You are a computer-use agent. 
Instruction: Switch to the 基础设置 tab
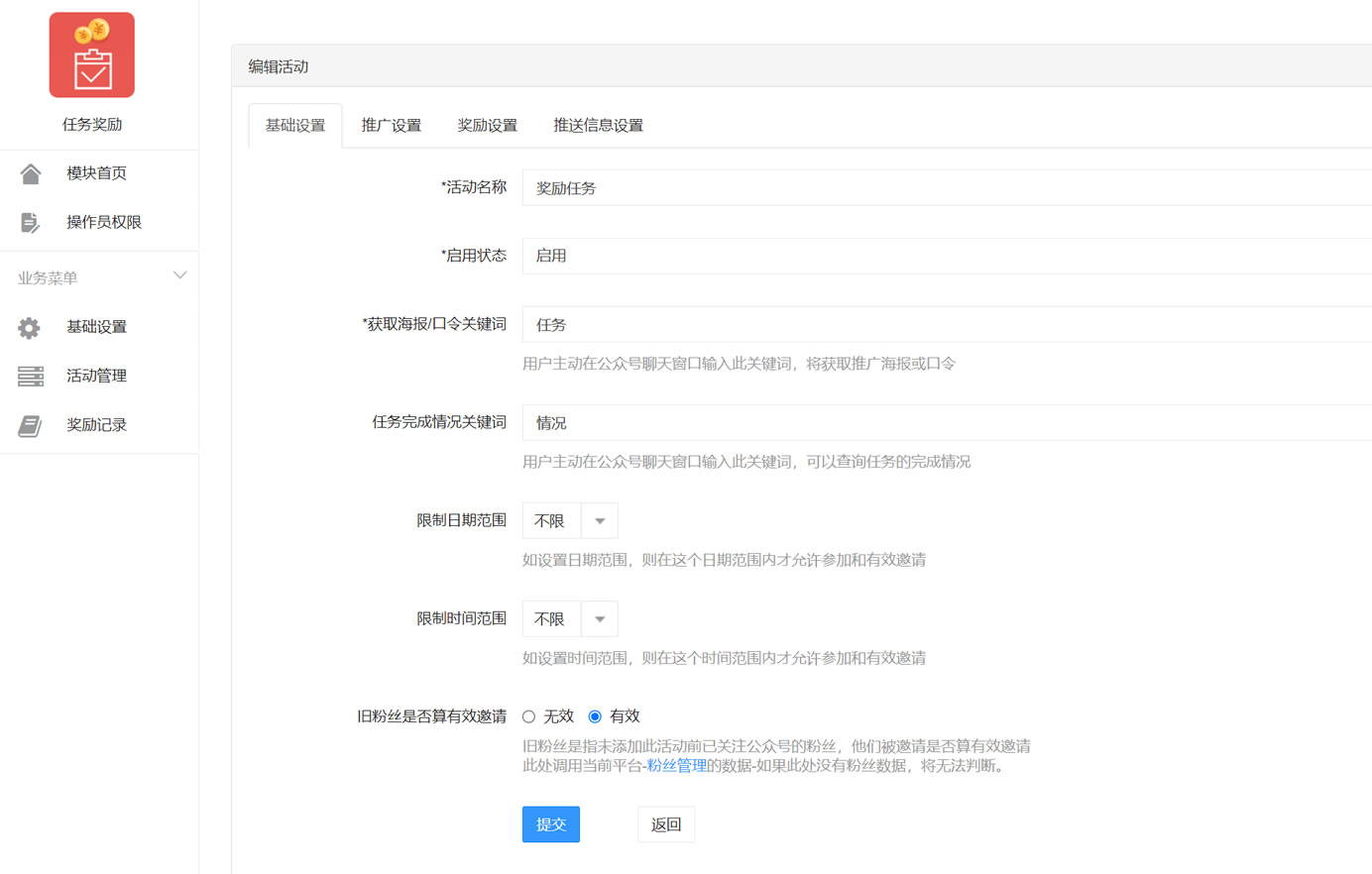[x=295, y=126]
